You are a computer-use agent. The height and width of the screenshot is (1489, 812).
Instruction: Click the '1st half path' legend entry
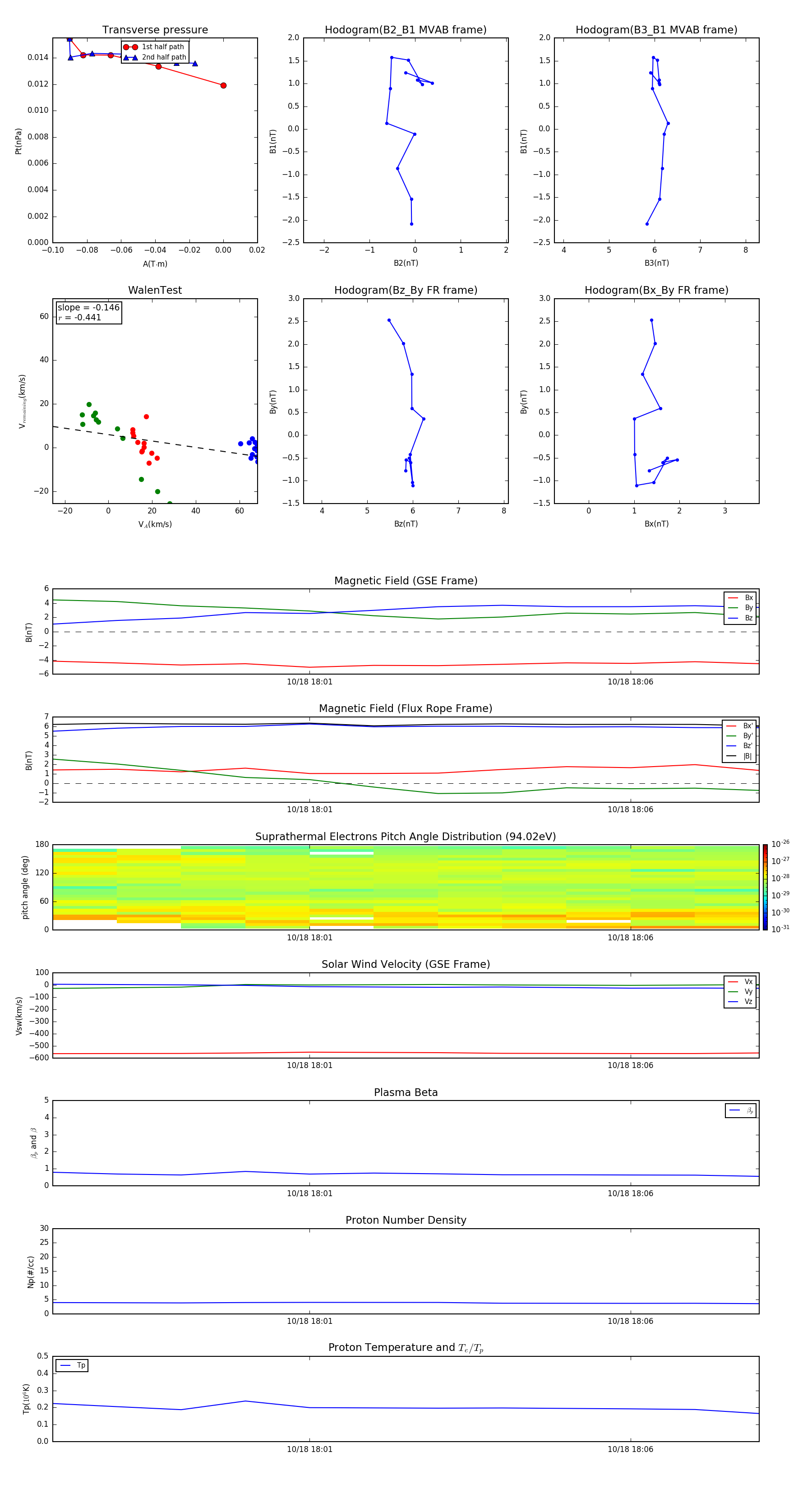[x=154, y=47]
